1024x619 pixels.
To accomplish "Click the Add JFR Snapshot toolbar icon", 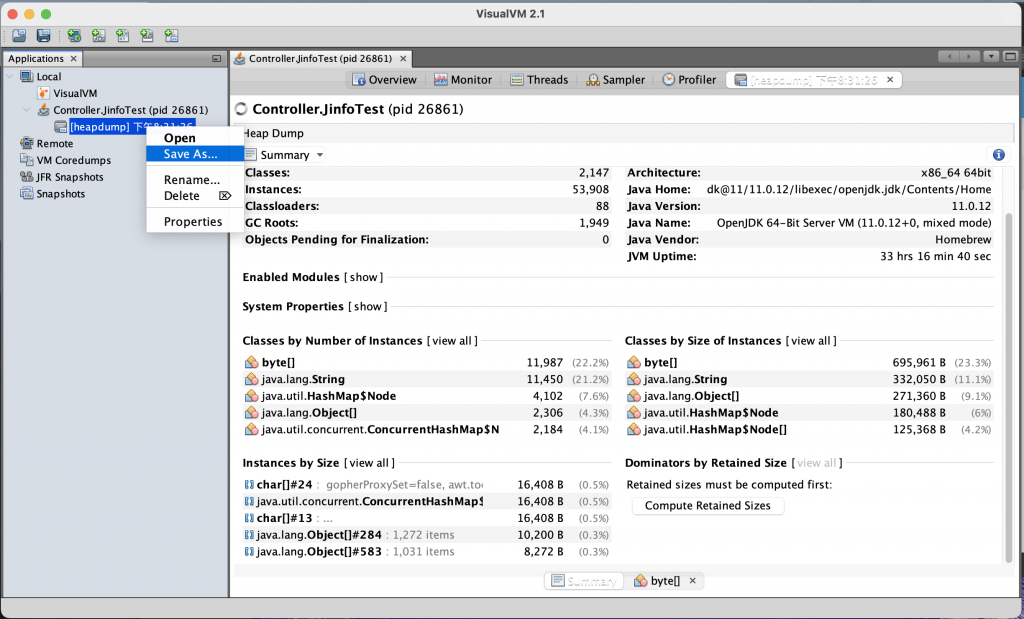I will point(147,36).
